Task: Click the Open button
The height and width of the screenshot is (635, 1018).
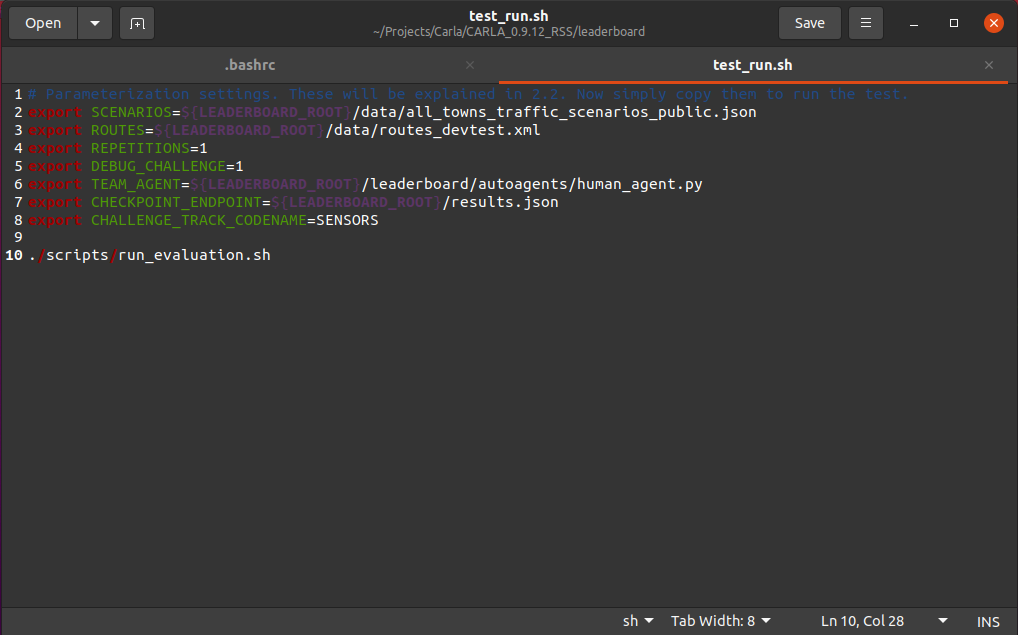Action: click(42, 22)
